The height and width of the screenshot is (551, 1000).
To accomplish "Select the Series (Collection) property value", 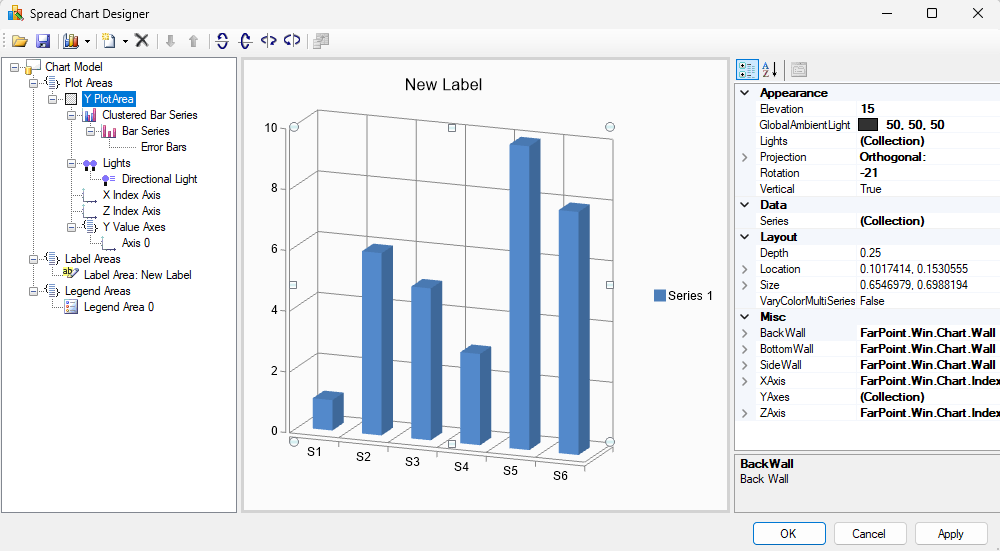I will [x=929, y=221].
